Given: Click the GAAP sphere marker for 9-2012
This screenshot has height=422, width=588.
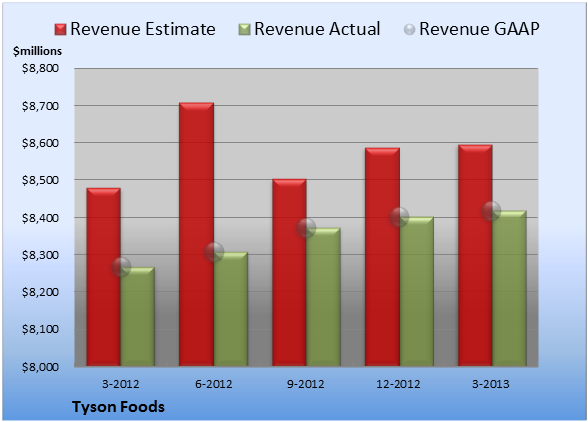Looking at the screenshot, I should click(306, 228).
